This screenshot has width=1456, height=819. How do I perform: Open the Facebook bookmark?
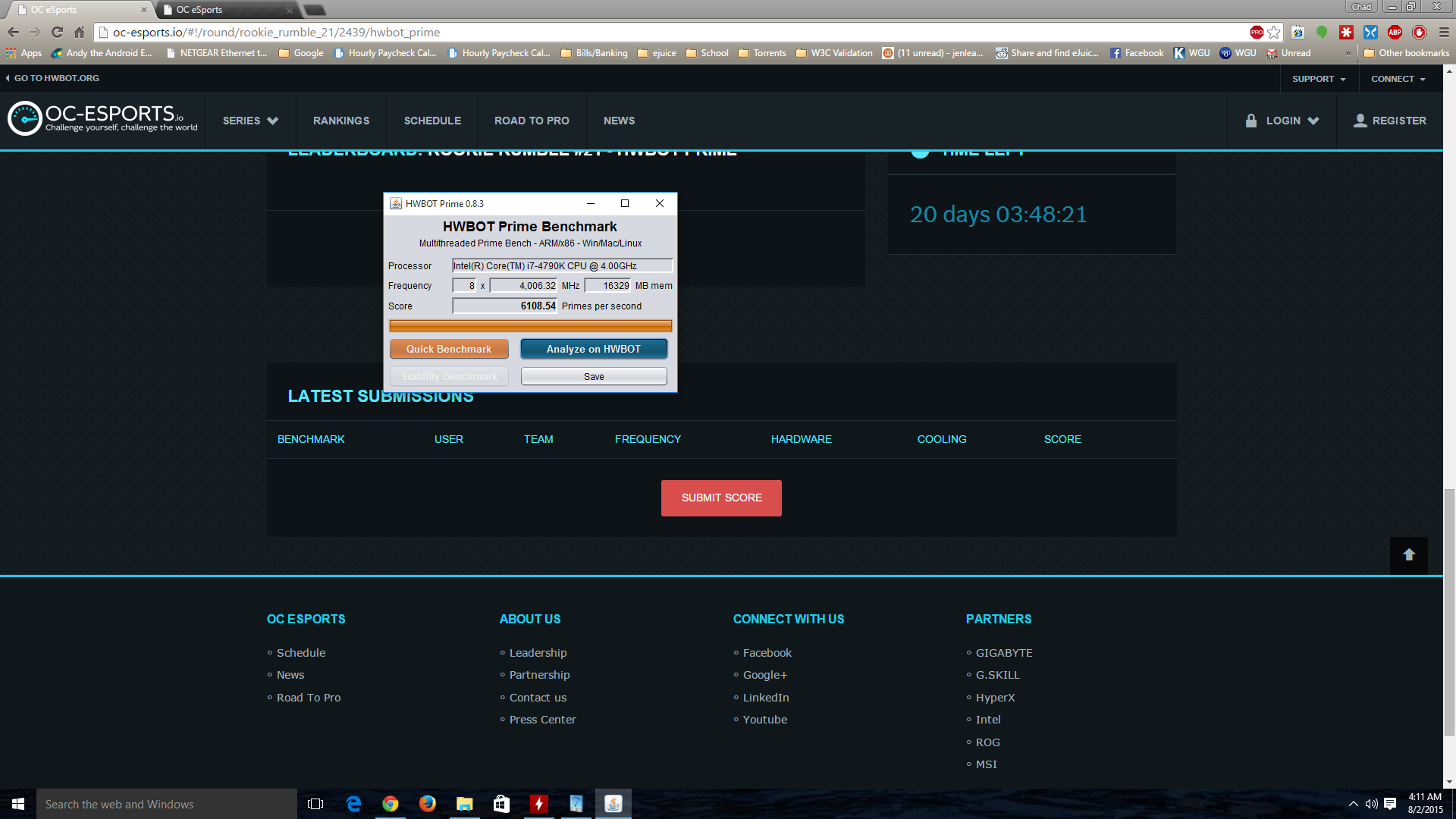[1137, 53]
